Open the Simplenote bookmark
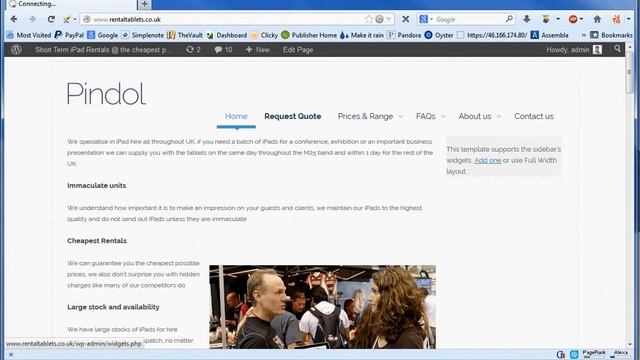The width and height of the screenshot is (640, 360). [x=143, y=35]
